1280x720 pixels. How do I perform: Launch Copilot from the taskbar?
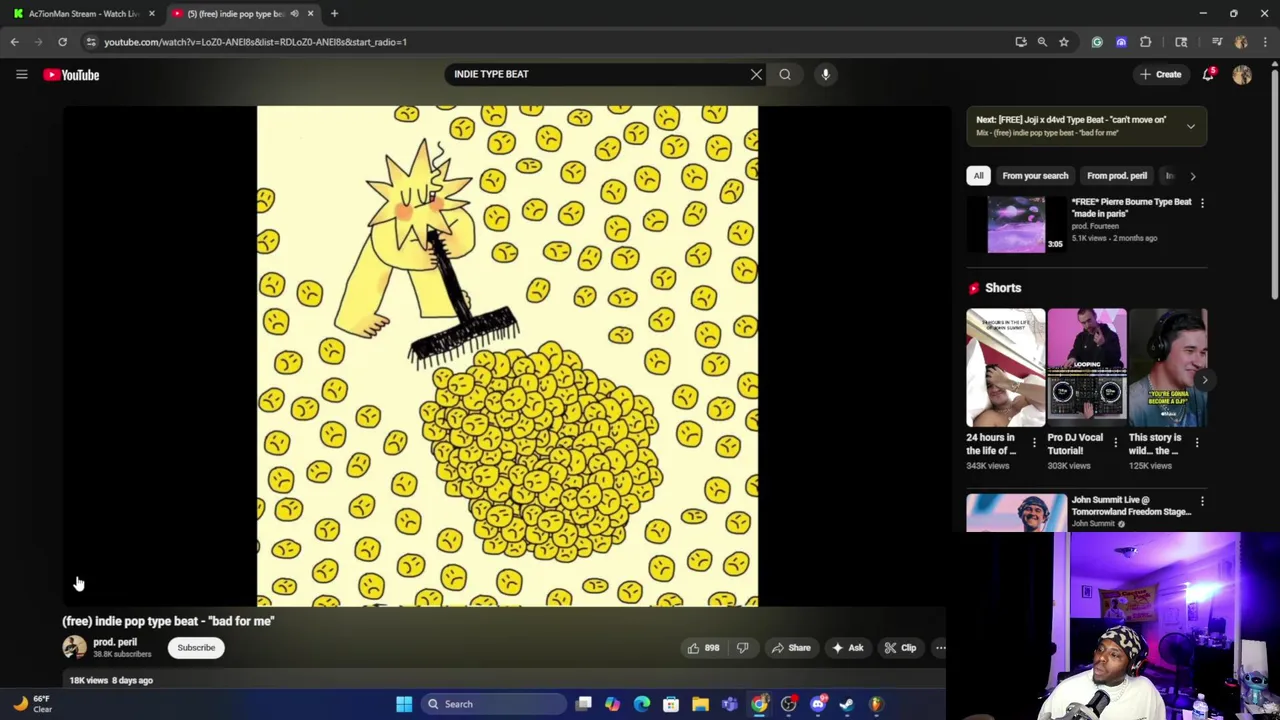(x=612, y=704)
